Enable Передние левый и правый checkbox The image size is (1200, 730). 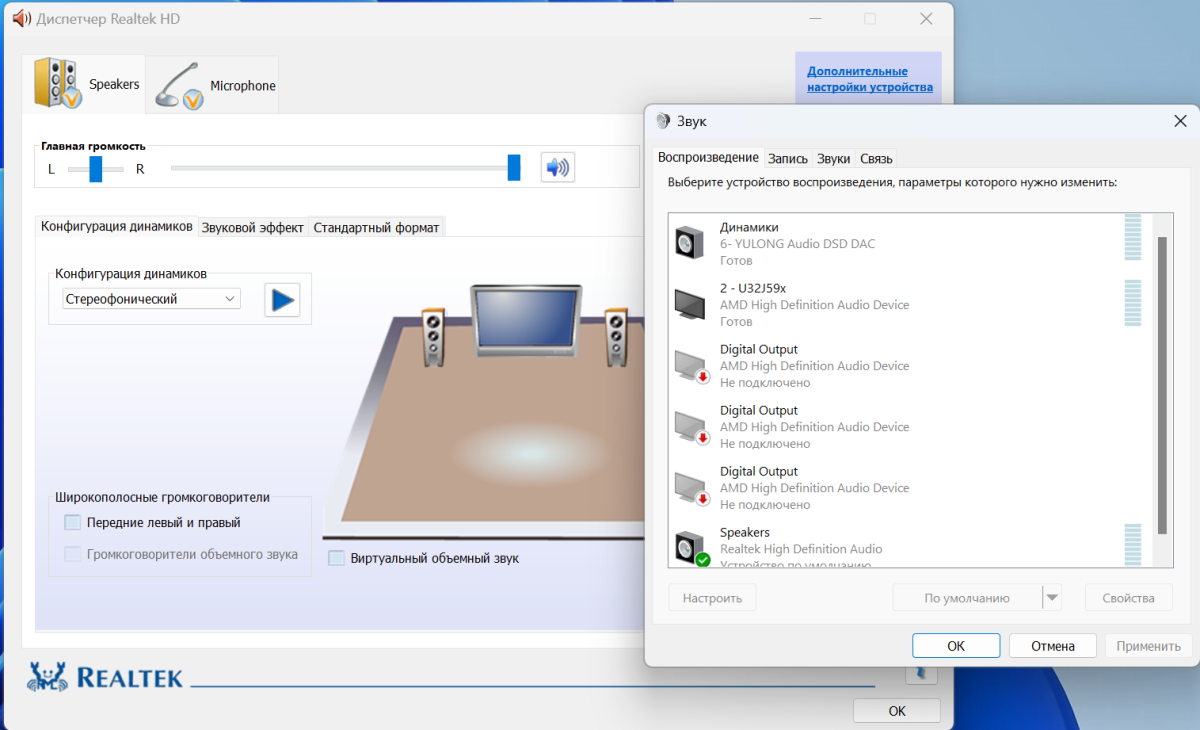point(72,522)
